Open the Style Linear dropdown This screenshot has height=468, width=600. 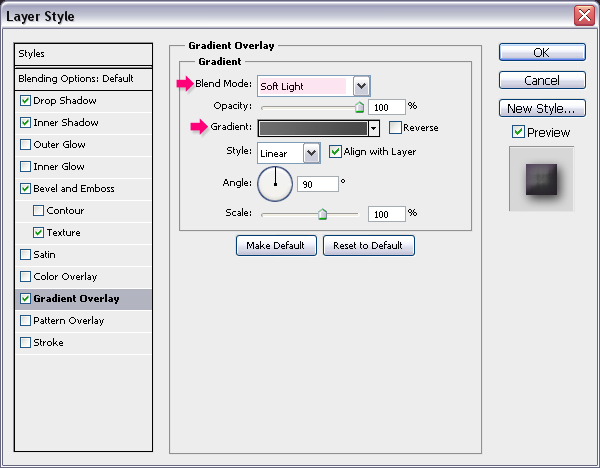[x=311, y=153]
